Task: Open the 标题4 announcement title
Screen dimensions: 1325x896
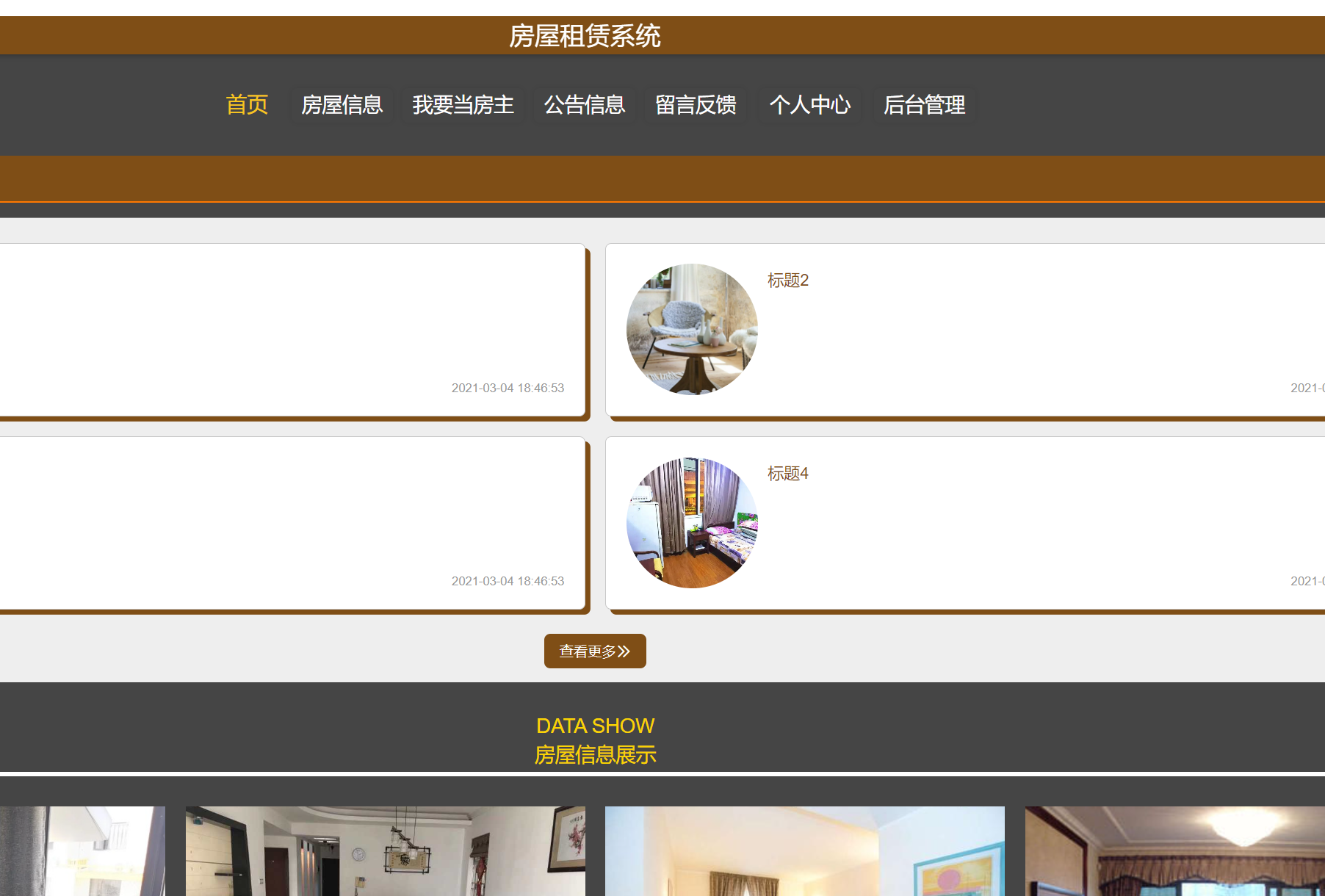Action: click(x=788, y=474)
